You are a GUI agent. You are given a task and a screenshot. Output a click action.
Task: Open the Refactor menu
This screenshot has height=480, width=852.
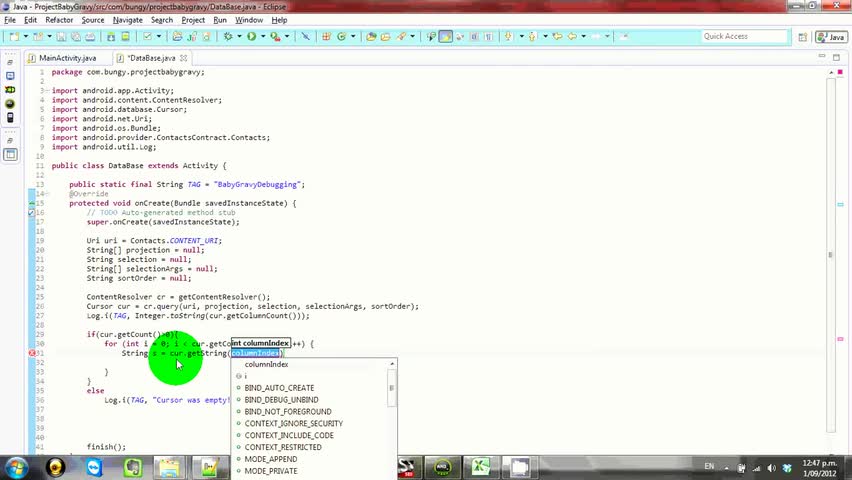tap(59, 20)
